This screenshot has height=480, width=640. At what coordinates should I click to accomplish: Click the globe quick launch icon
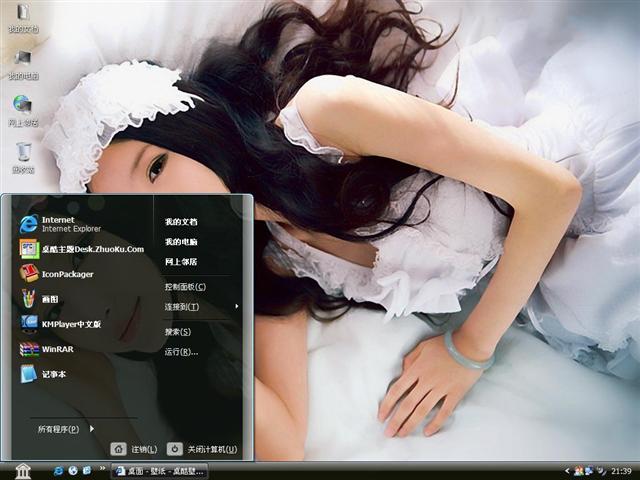coord(73,471)
